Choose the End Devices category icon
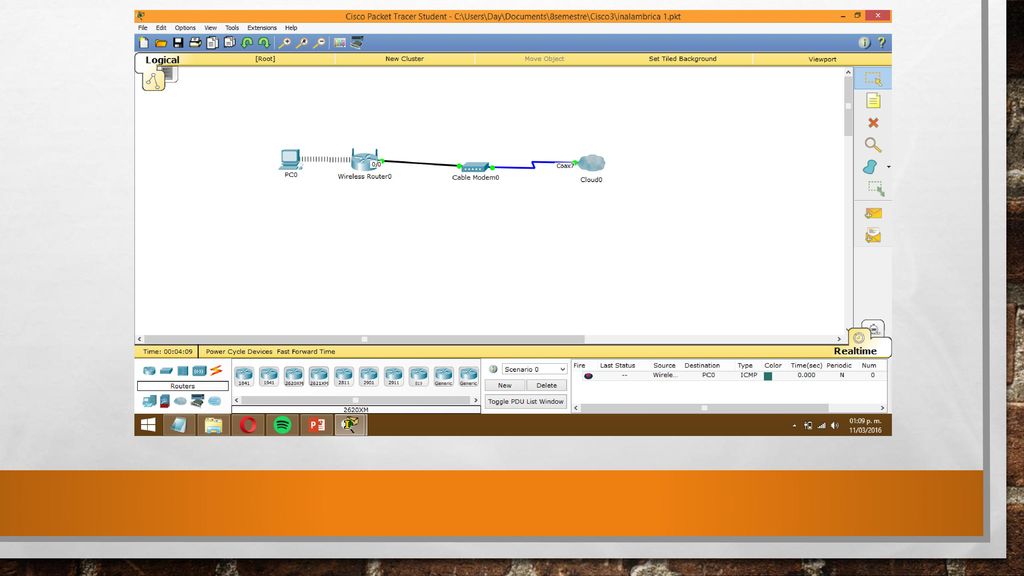 tap(149, 401)
